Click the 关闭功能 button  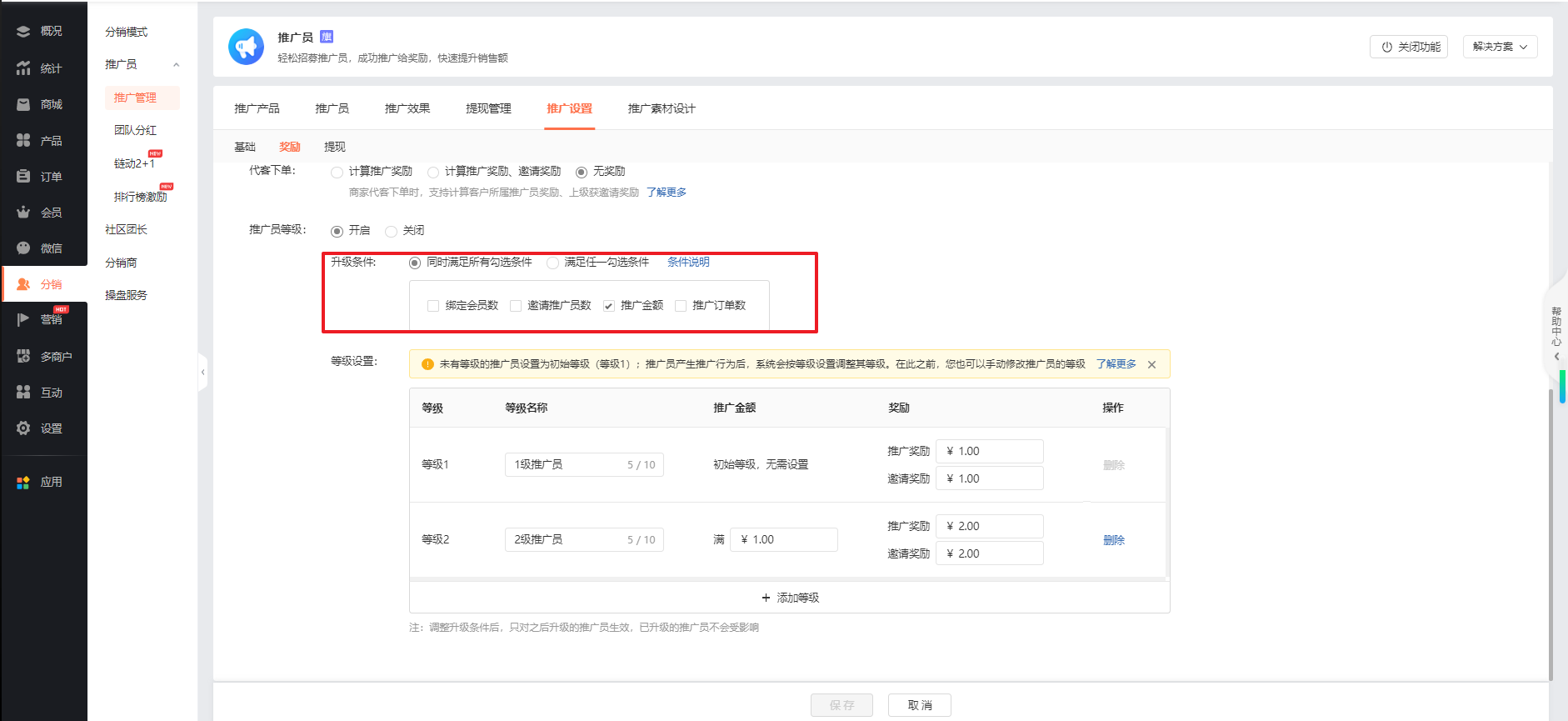(1409, 47)
